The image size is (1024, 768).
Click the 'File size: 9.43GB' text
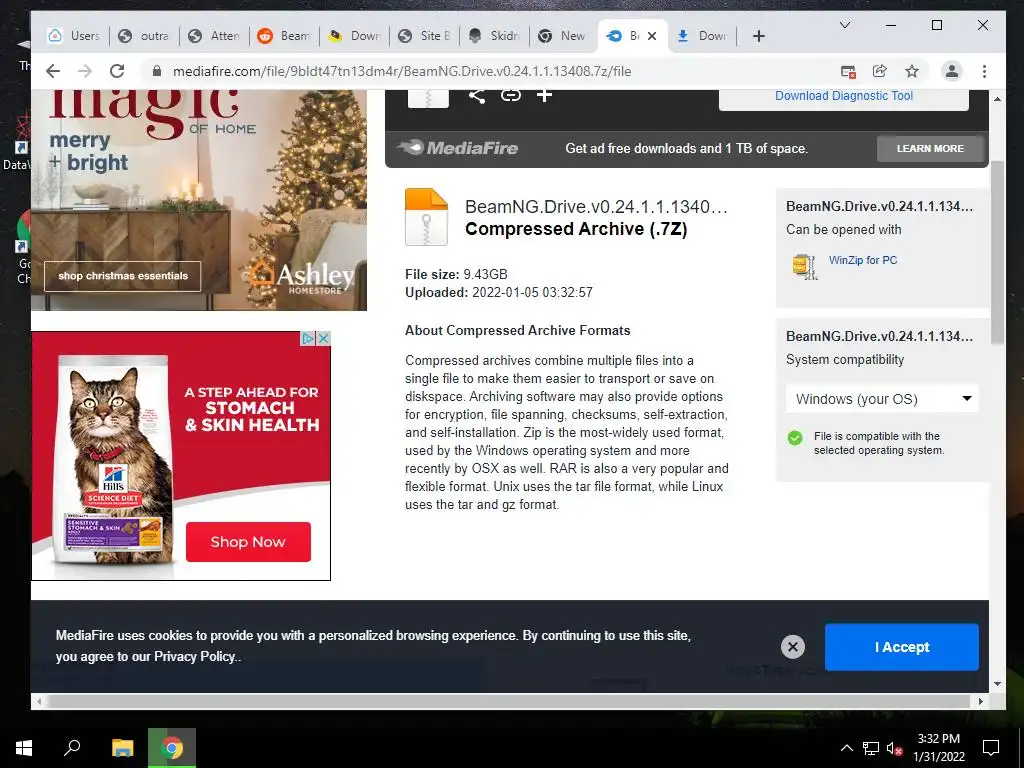tap(456, 274)
